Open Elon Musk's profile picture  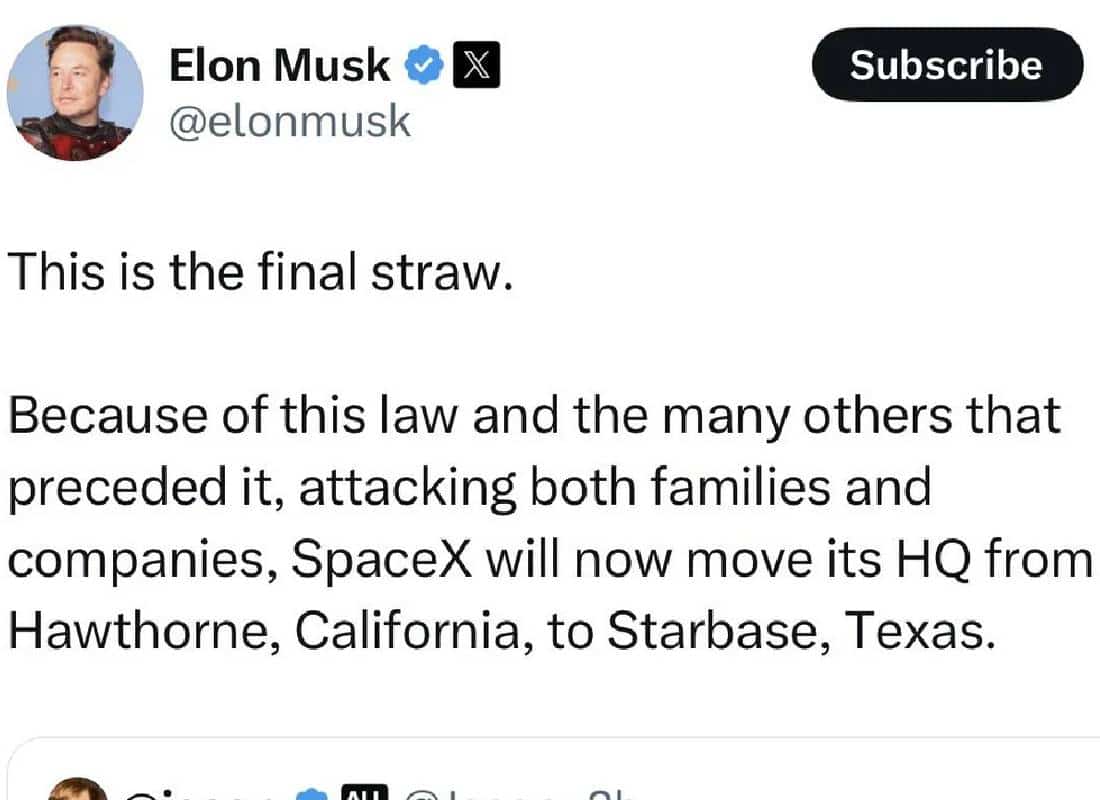click(x=75, y=92)
